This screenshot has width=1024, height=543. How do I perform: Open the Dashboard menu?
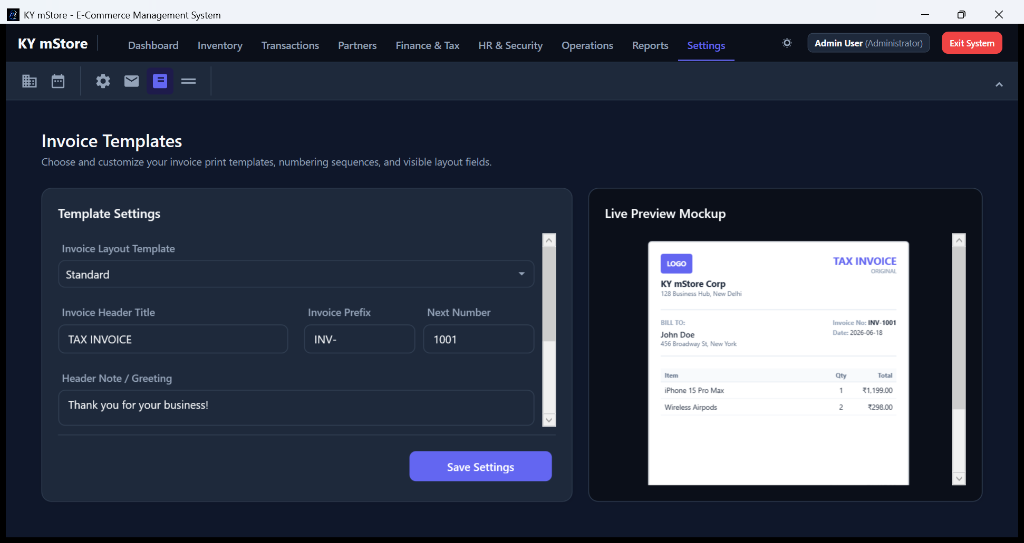coord(153,45)
